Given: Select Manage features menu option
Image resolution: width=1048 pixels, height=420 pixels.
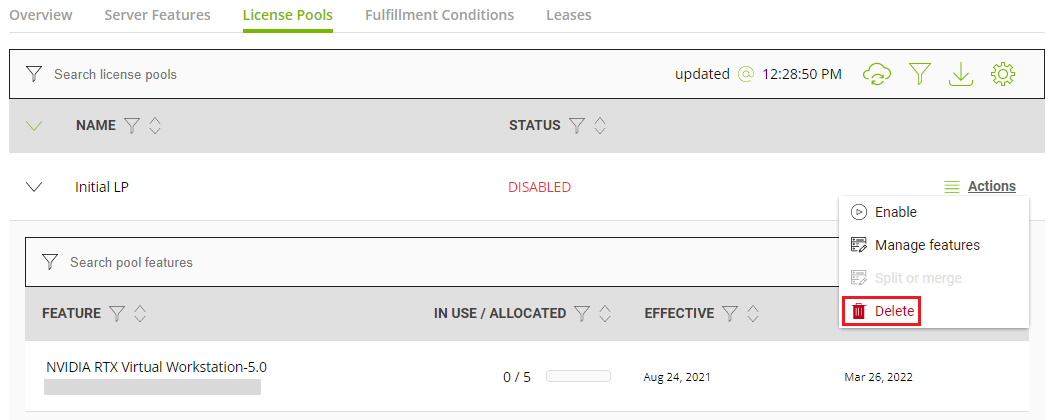Looking at the screenshot, I should click(x=926, y=245).
